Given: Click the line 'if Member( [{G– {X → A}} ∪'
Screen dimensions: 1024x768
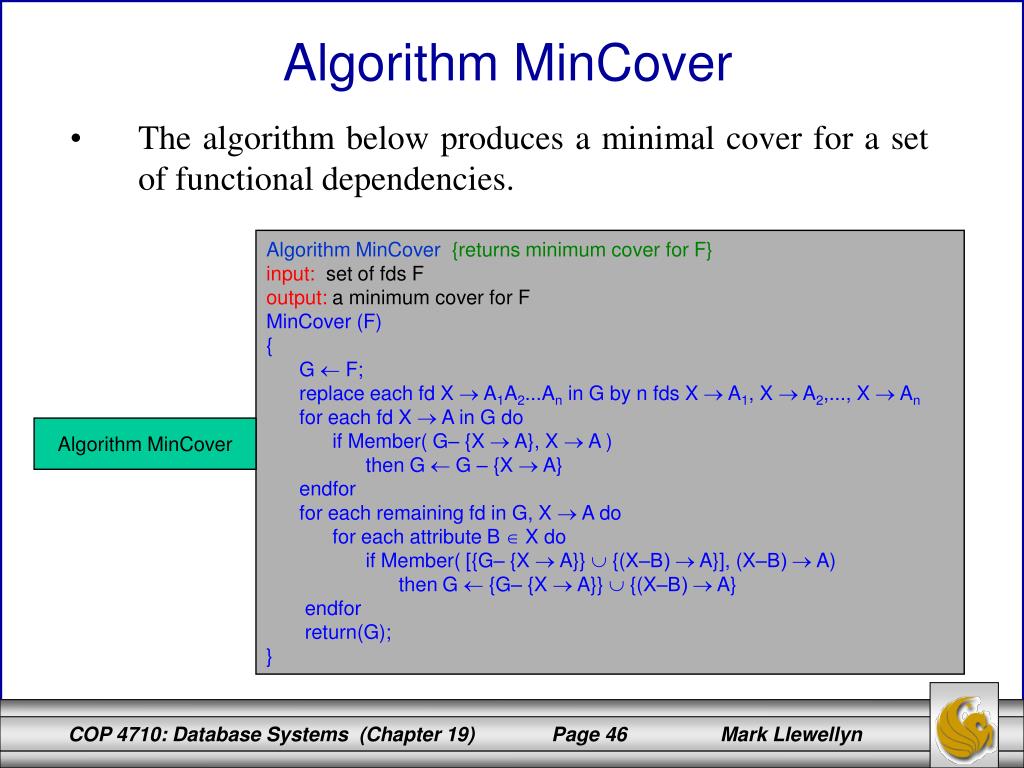Looking at the screenshot, I should tap(600, 561).
